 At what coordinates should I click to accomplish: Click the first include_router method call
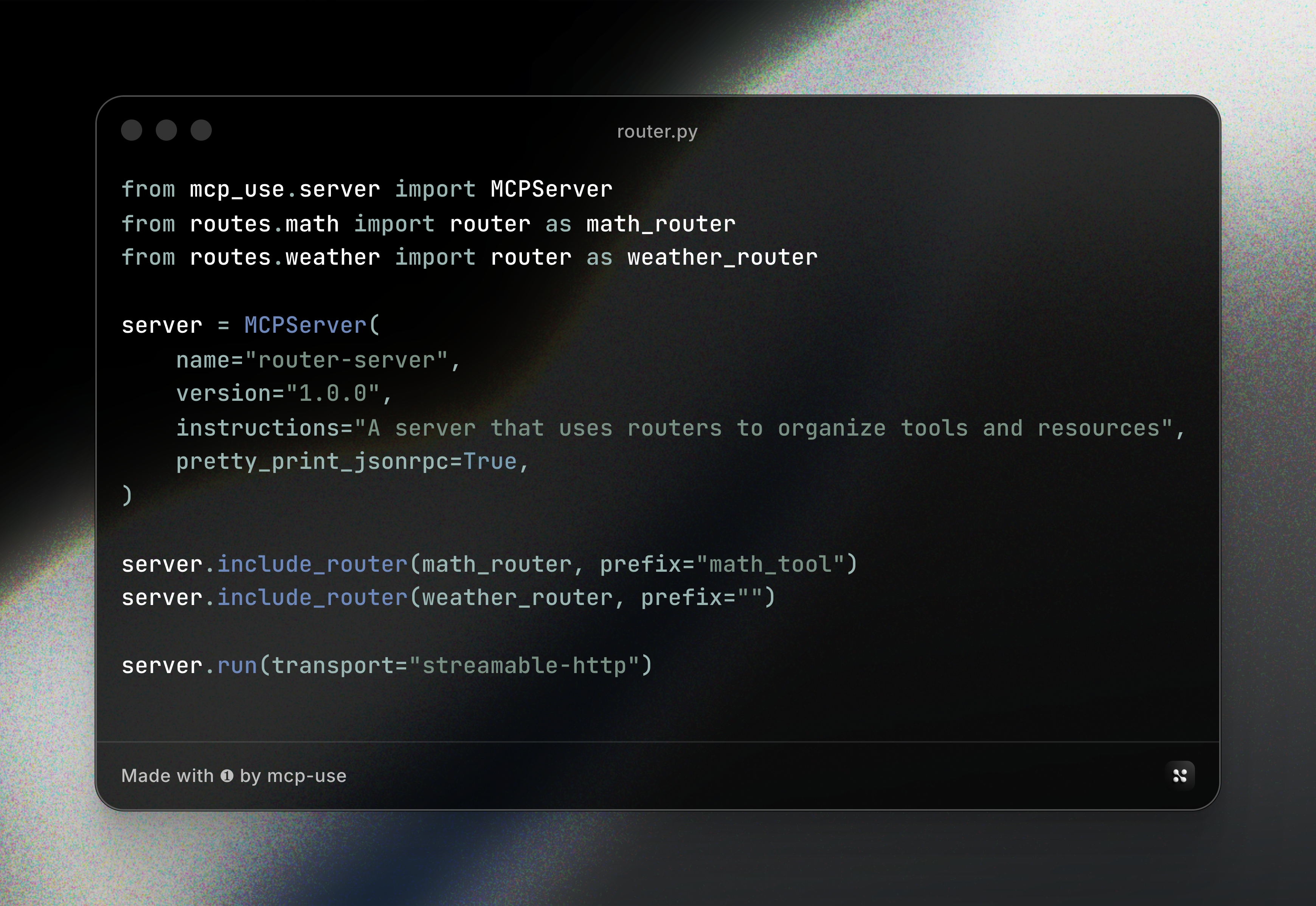tap(312, 564)
